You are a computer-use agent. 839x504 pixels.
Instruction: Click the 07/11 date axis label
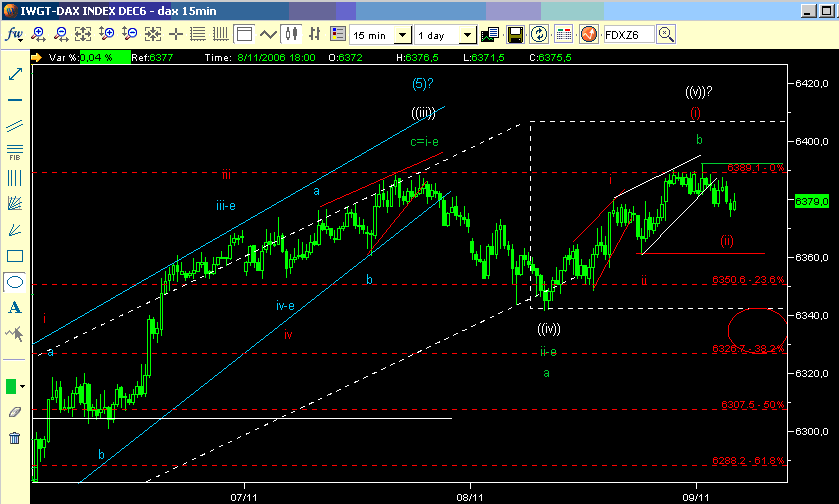(244, 498)
